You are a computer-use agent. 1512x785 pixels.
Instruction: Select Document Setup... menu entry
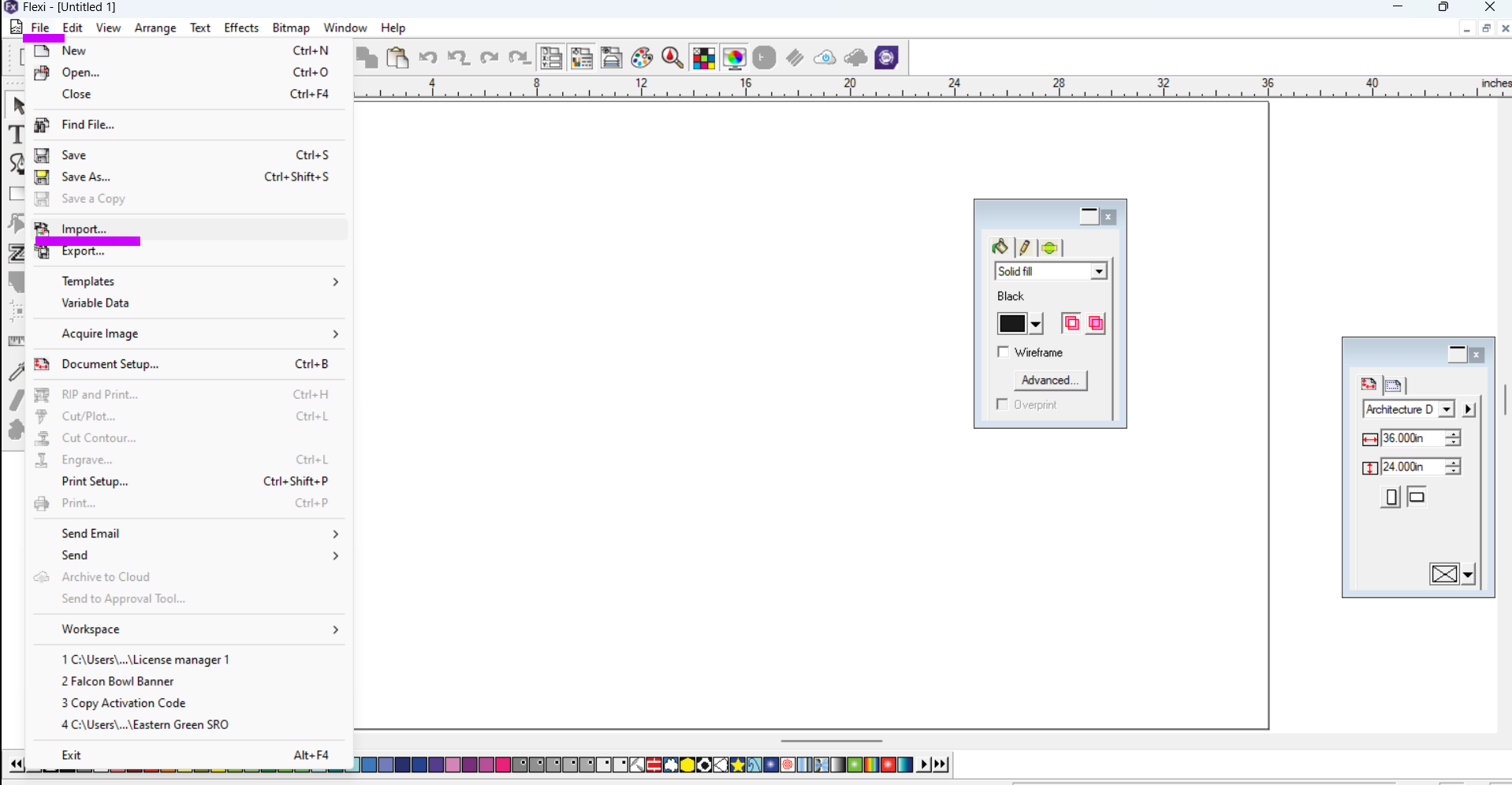tap(188, 364)
